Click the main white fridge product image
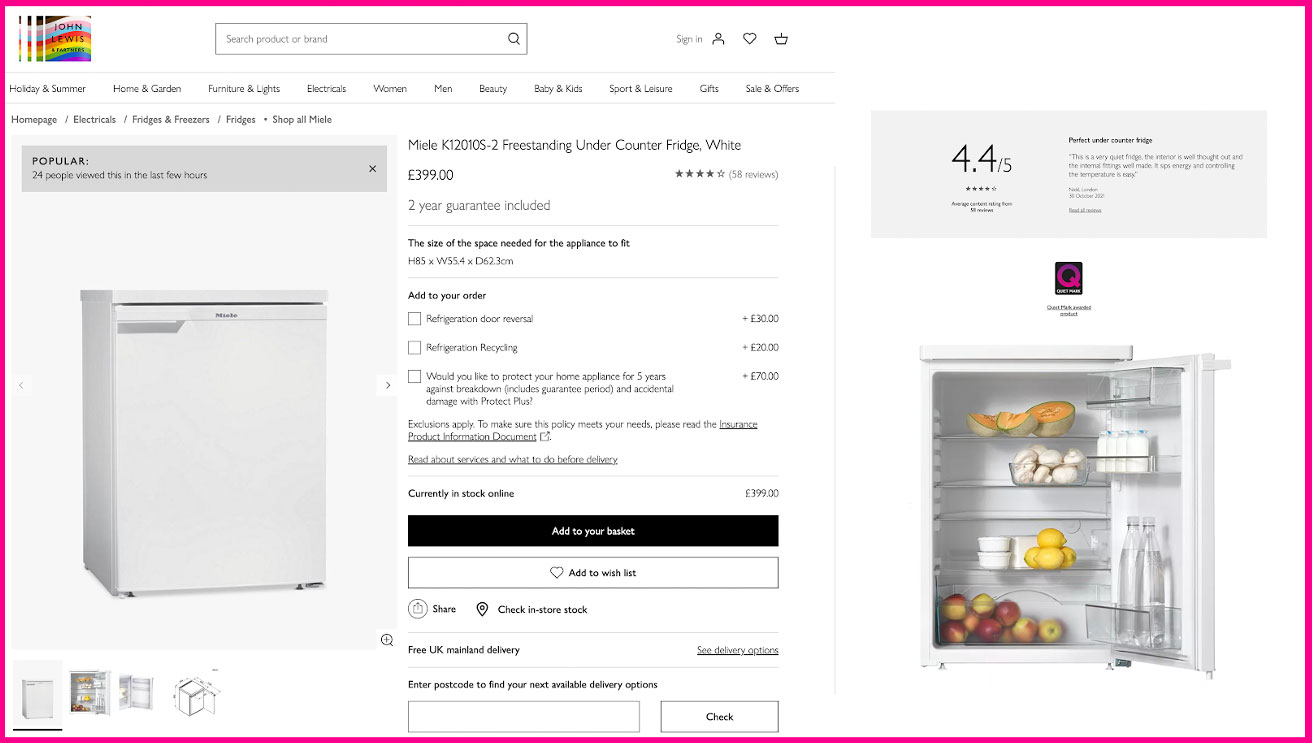 coord(205,443)
